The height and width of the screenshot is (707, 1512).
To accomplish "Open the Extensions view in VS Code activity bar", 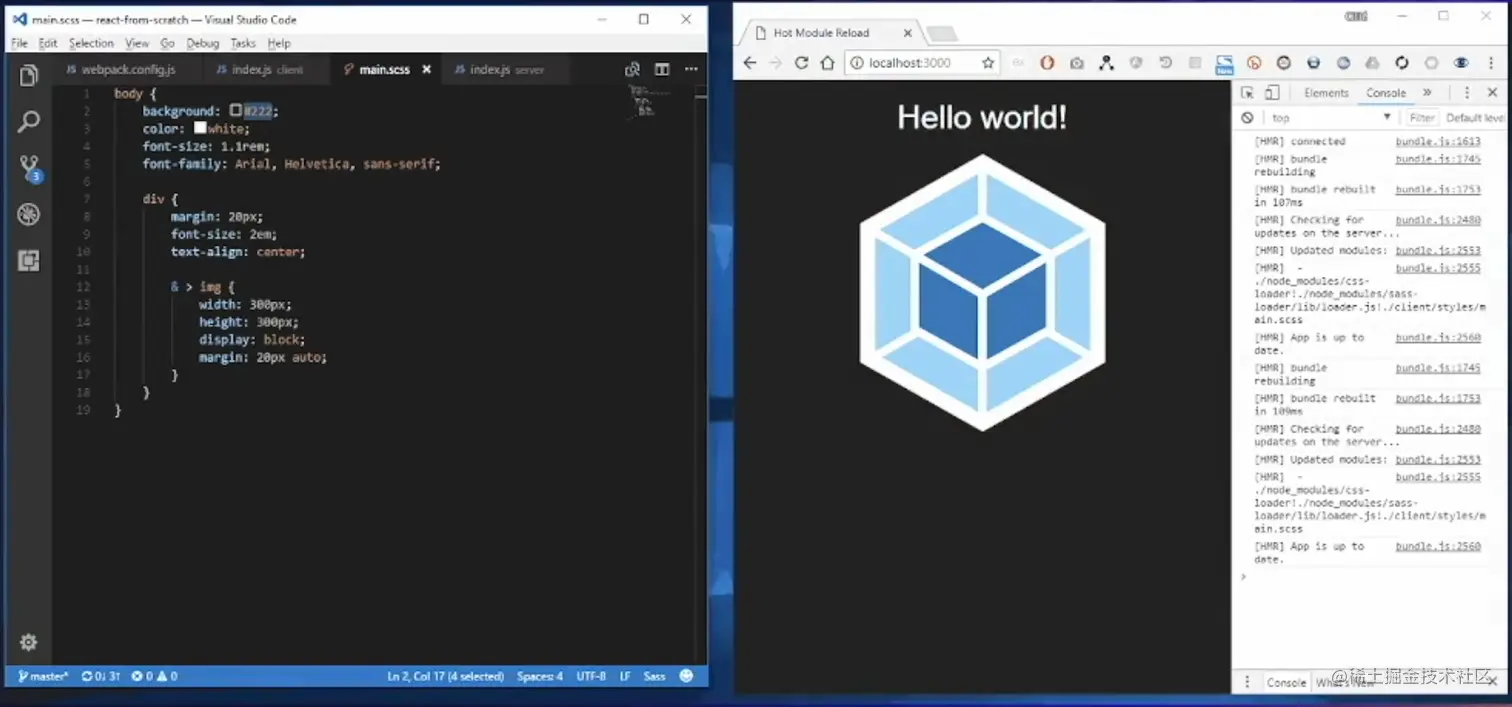I will [29, 261].
